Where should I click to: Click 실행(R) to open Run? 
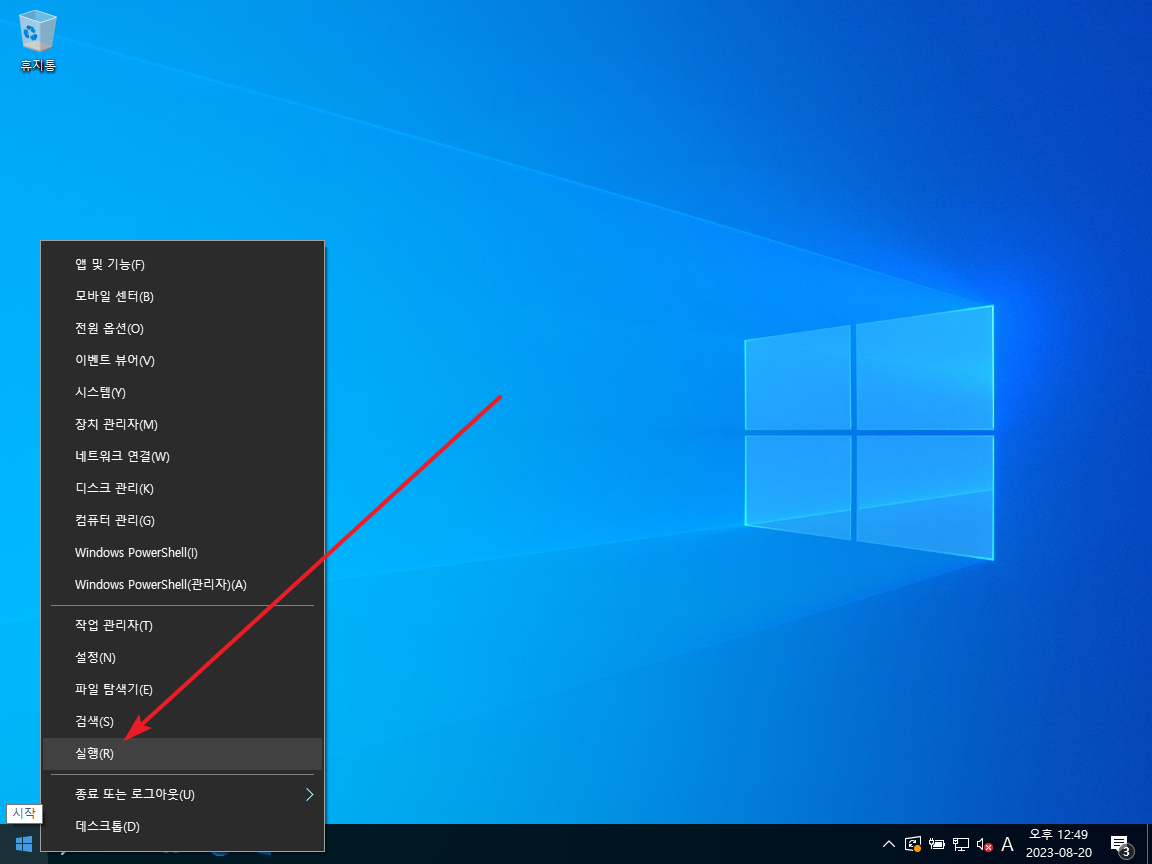point(182,754)
